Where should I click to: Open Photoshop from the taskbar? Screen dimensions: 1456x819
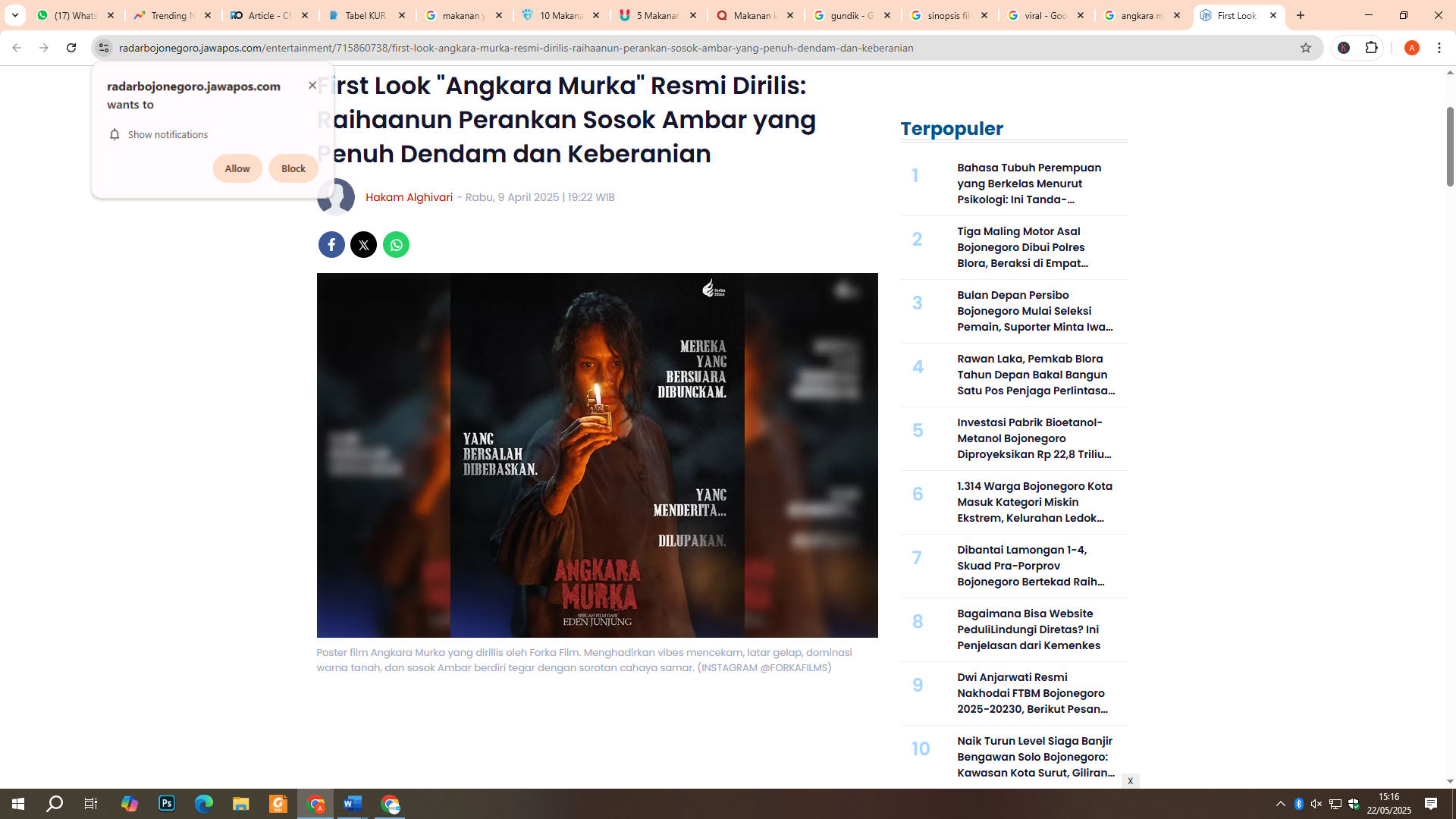coord(167,804)
